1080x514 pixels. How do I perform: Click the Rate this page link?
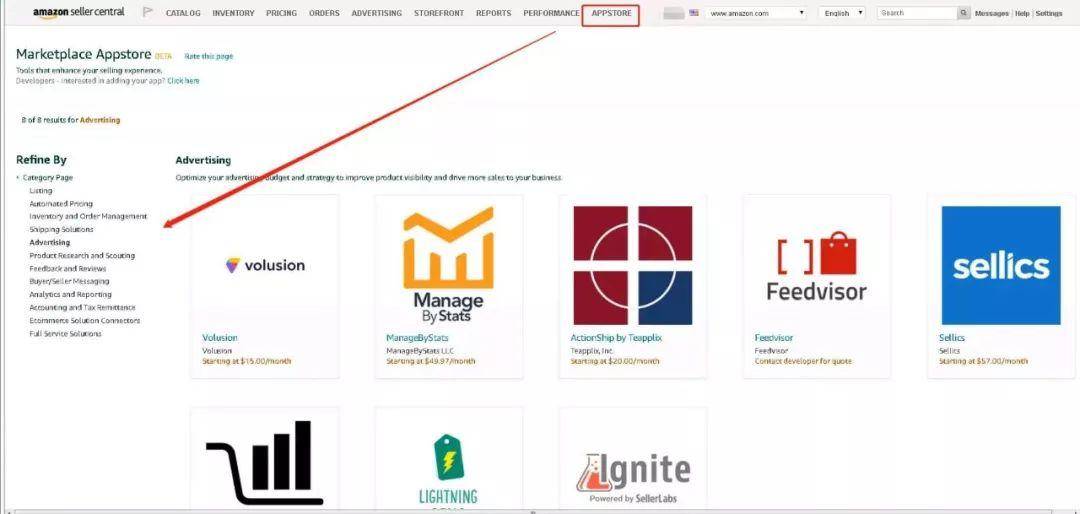coord(209,56)
